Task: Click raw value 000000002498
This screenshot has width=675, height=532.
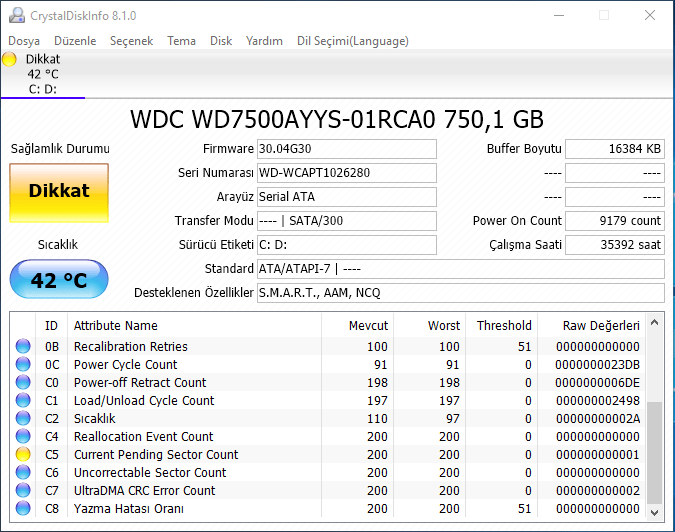Action: 598,401
